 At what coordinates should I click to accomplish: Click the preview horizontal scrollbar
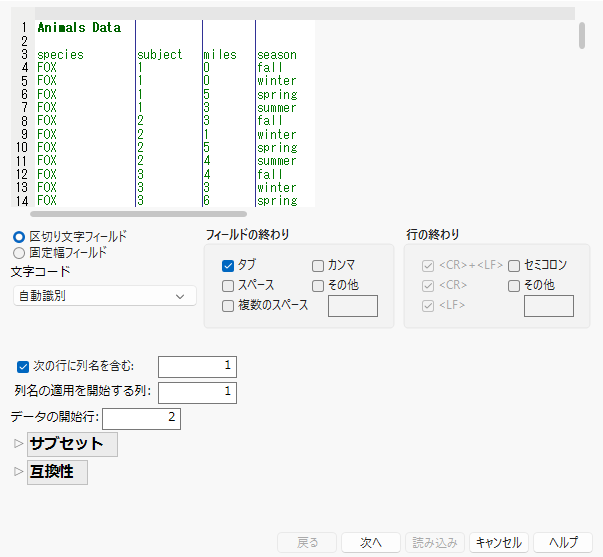138,213
